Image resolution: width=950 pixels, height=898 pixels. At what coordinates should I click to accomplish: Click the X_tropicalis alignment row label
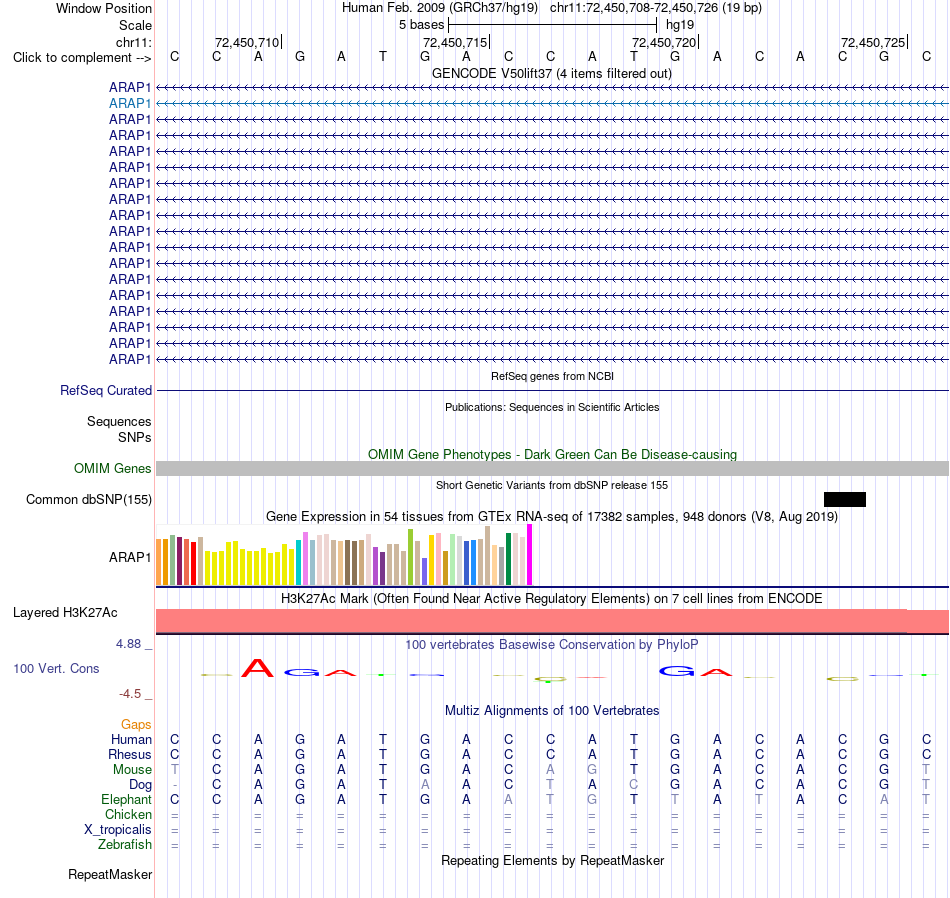tap(118, 830)
